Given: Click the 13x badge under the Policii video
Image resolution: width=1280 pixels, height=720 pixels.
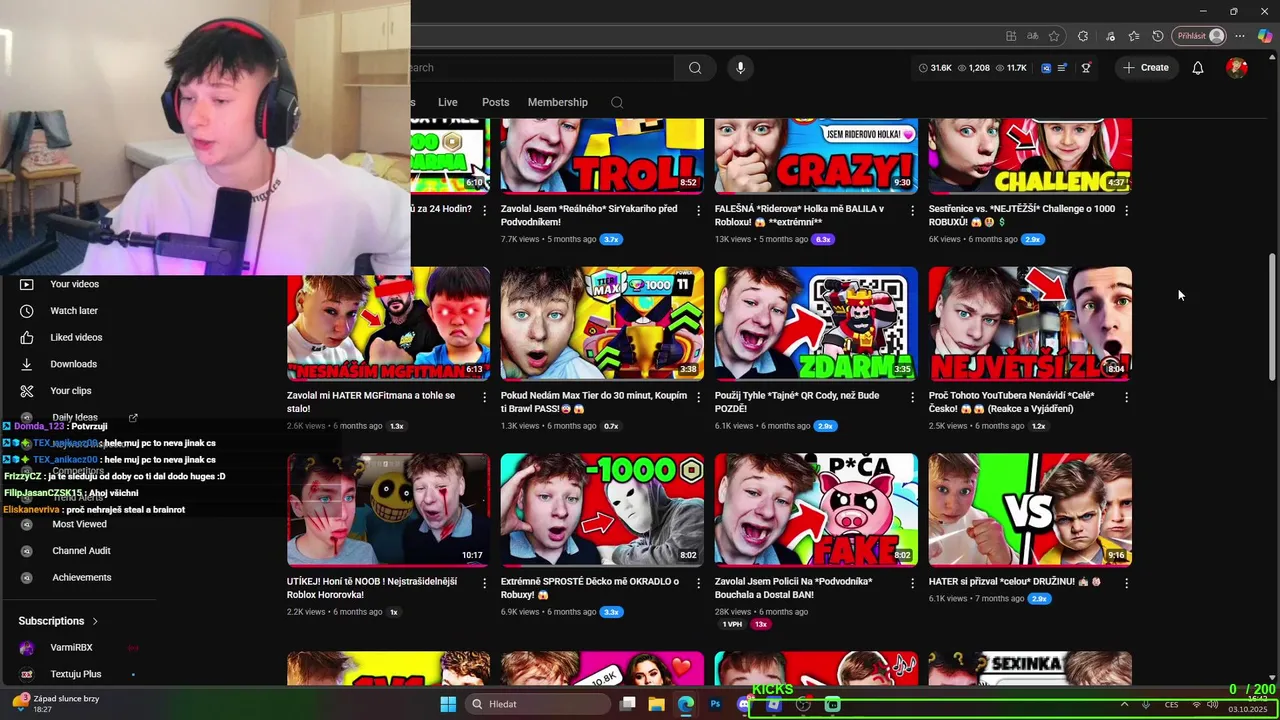Looking at the screenshot, I should click(x=761, y=624).
